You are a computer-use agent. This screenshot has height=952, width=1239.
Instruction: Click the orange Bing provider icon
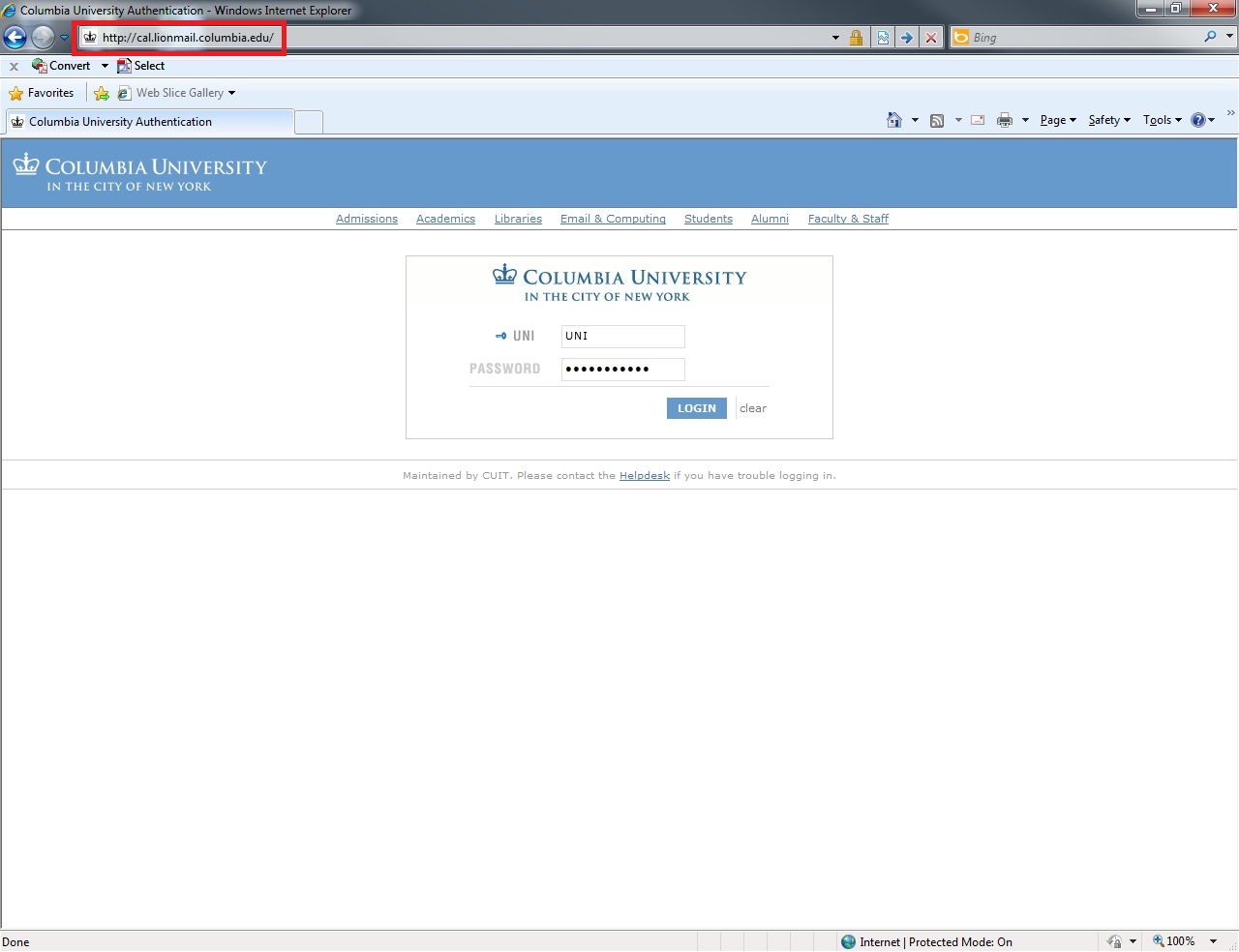[x=961, y=38]
